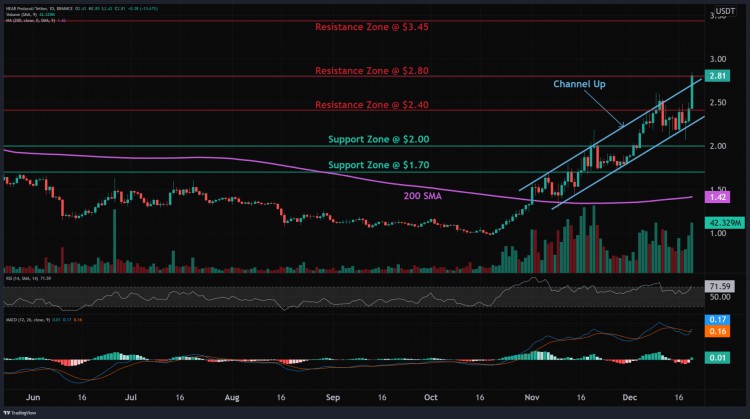Select the NEAR Protocol/Tether symbol legend title
750x419 pixels.
pyautogui.click(x=39, y=9)
